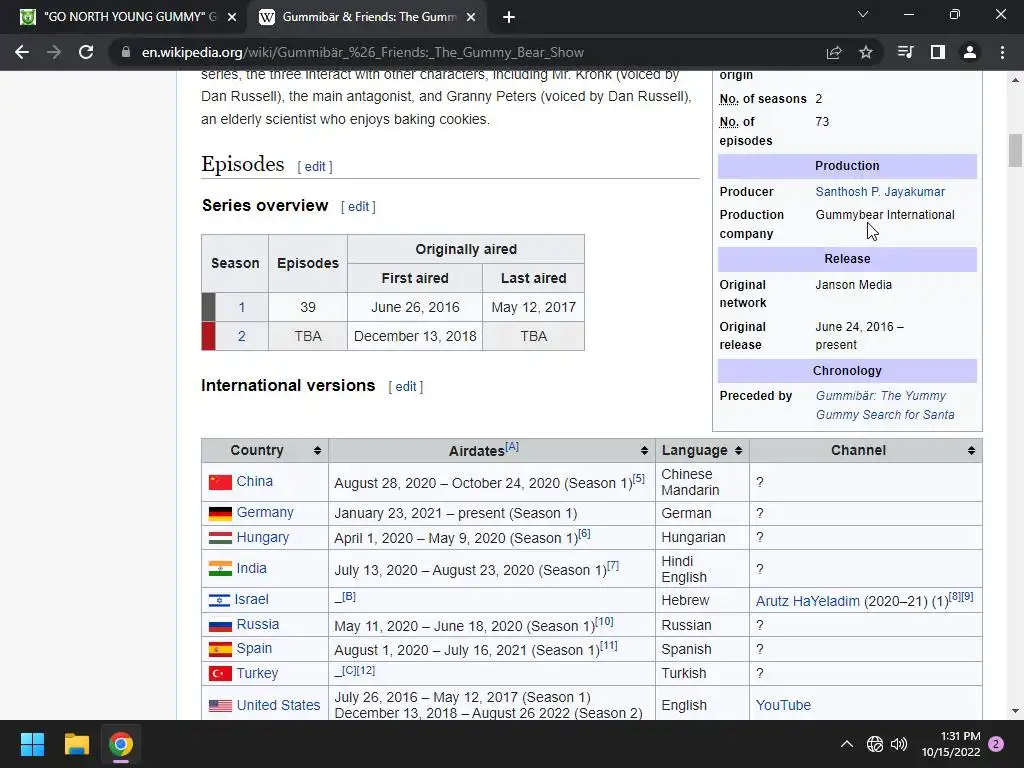Select the Gummibär & Friends Wikipedia tab
The width and height of the screenshot is (1024, 768).
(367, 17)
